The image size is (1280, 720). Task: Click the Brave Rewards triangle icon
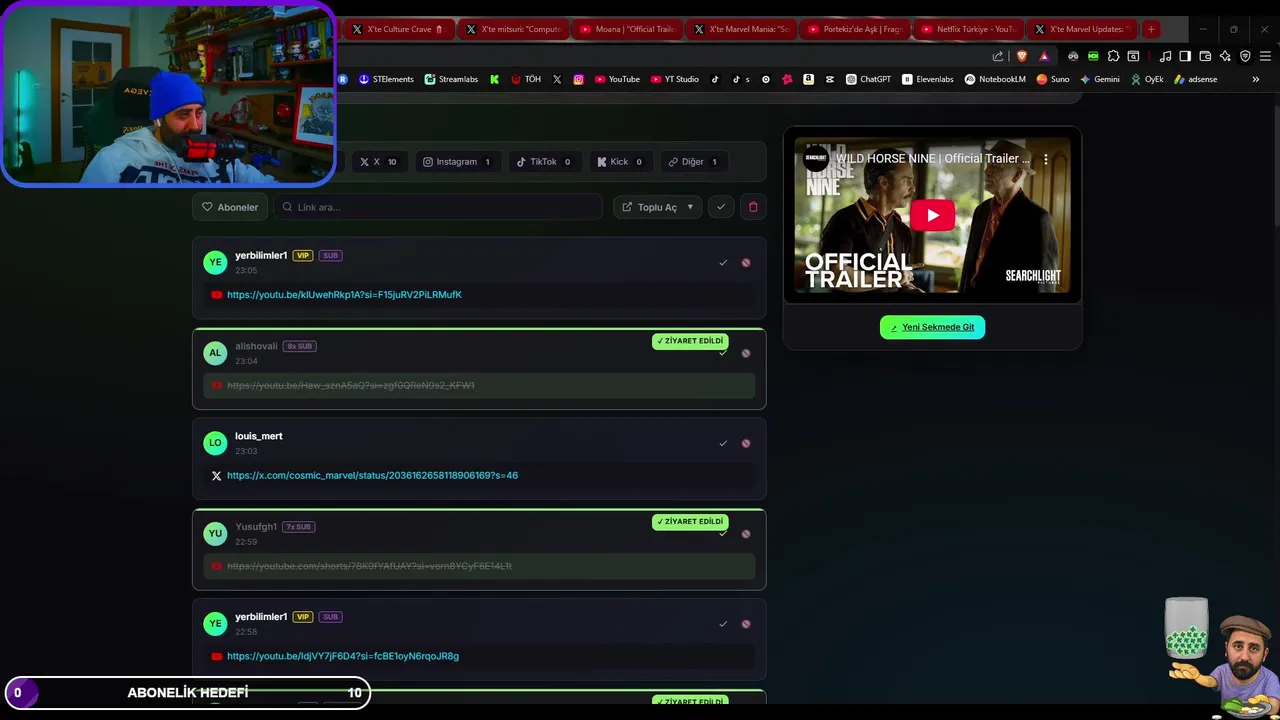(x=1044, y=56)
